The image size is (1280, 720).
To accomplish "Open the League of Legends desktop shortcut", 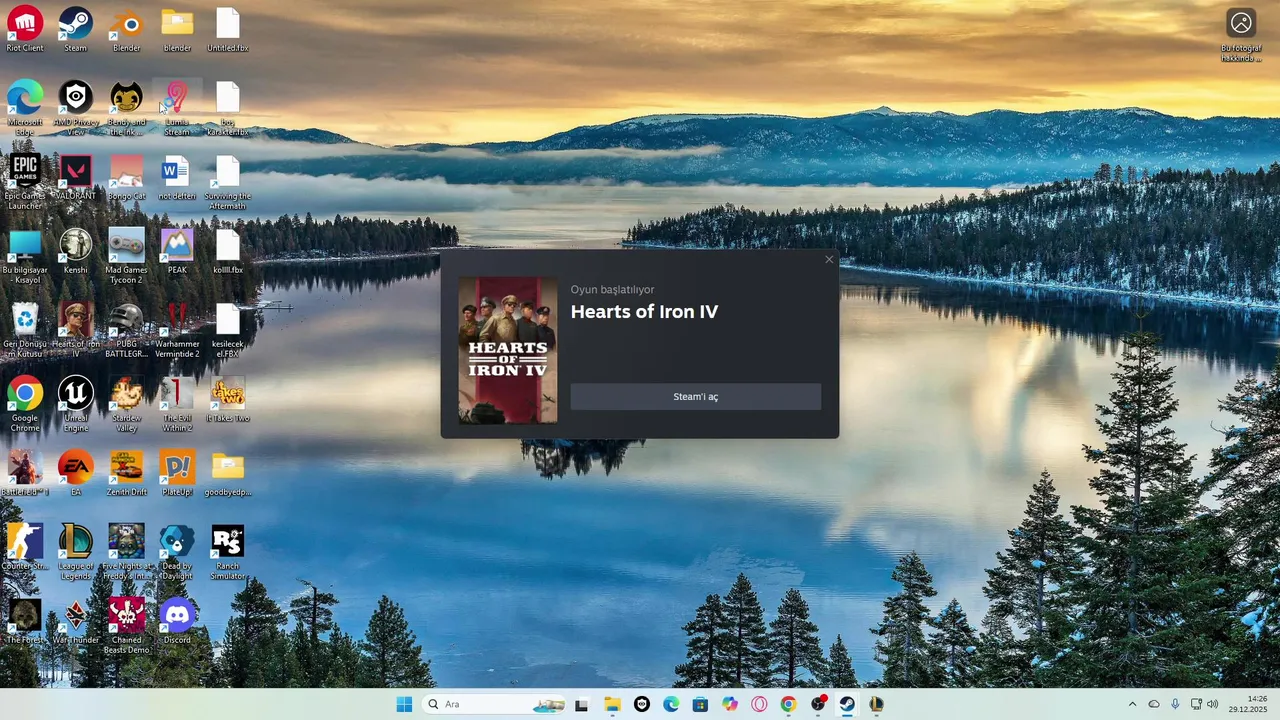I will point(76,552).
